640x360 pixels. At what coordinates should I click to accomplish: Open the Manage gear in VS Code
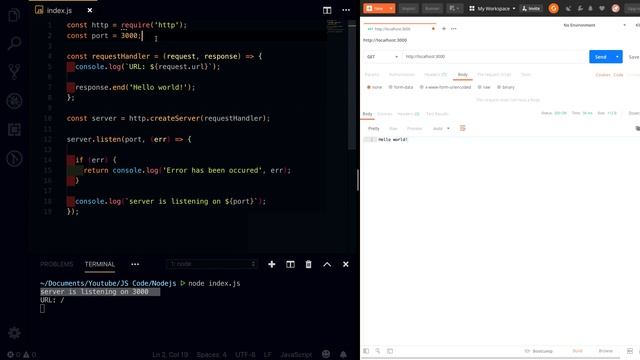(x=14, y=333)
